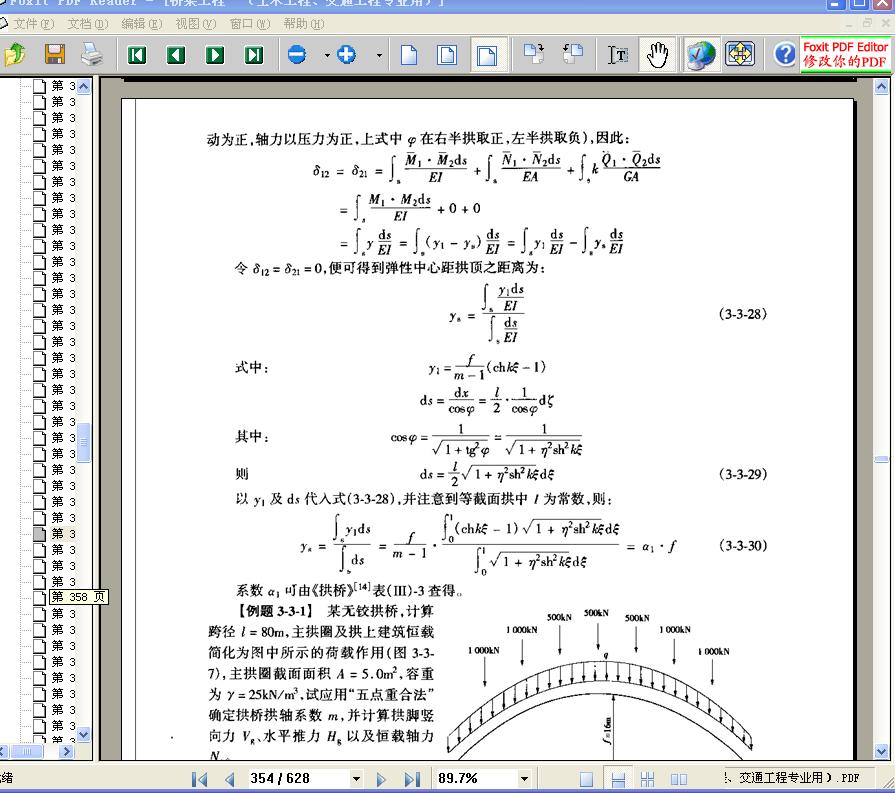Go to first page in status bar
895x793 pixels.
[x=199, y=779]
